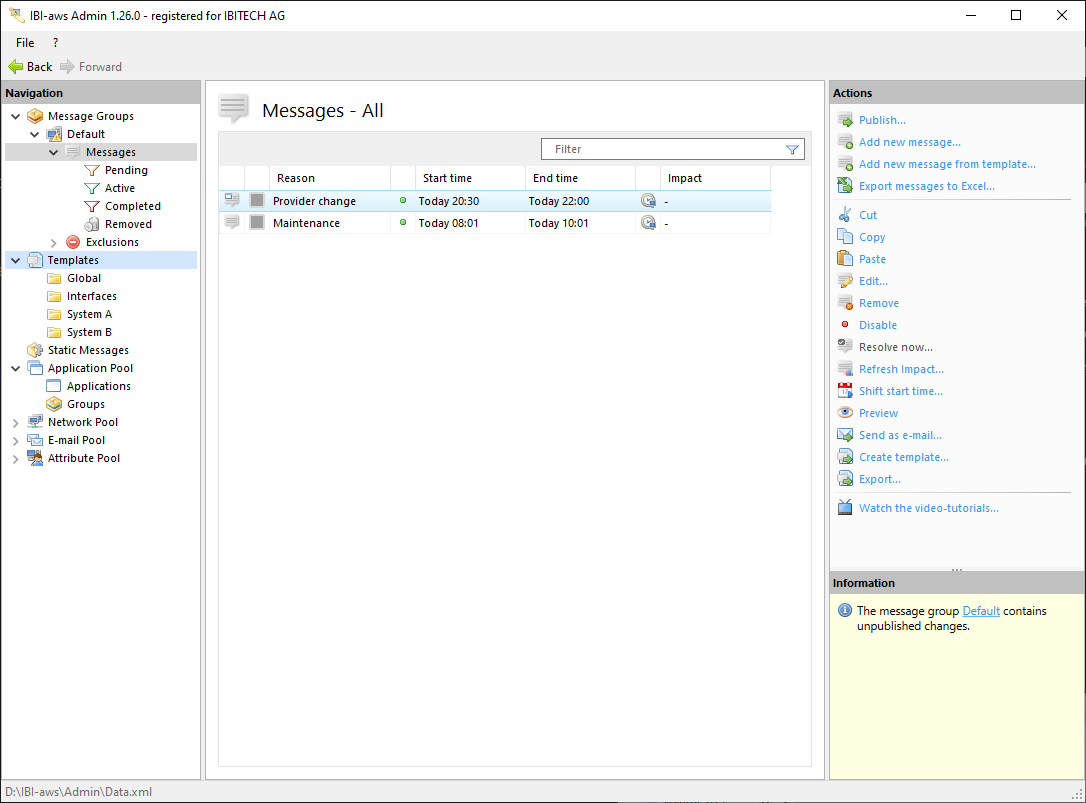The width and height of the screenshot is (1086, 803).
Task: Open the Default message group link
Action: point(981,611)
